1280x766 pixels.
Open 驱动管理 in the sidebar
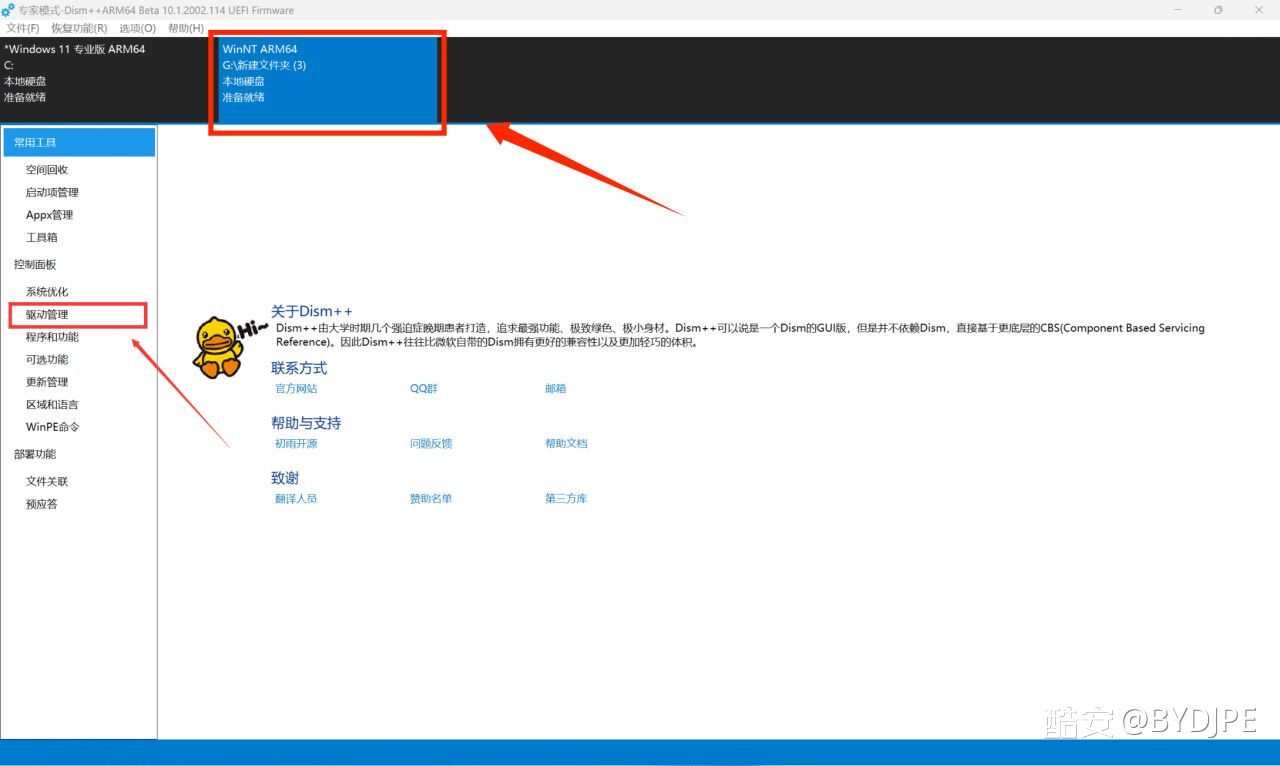pos(47,315)
